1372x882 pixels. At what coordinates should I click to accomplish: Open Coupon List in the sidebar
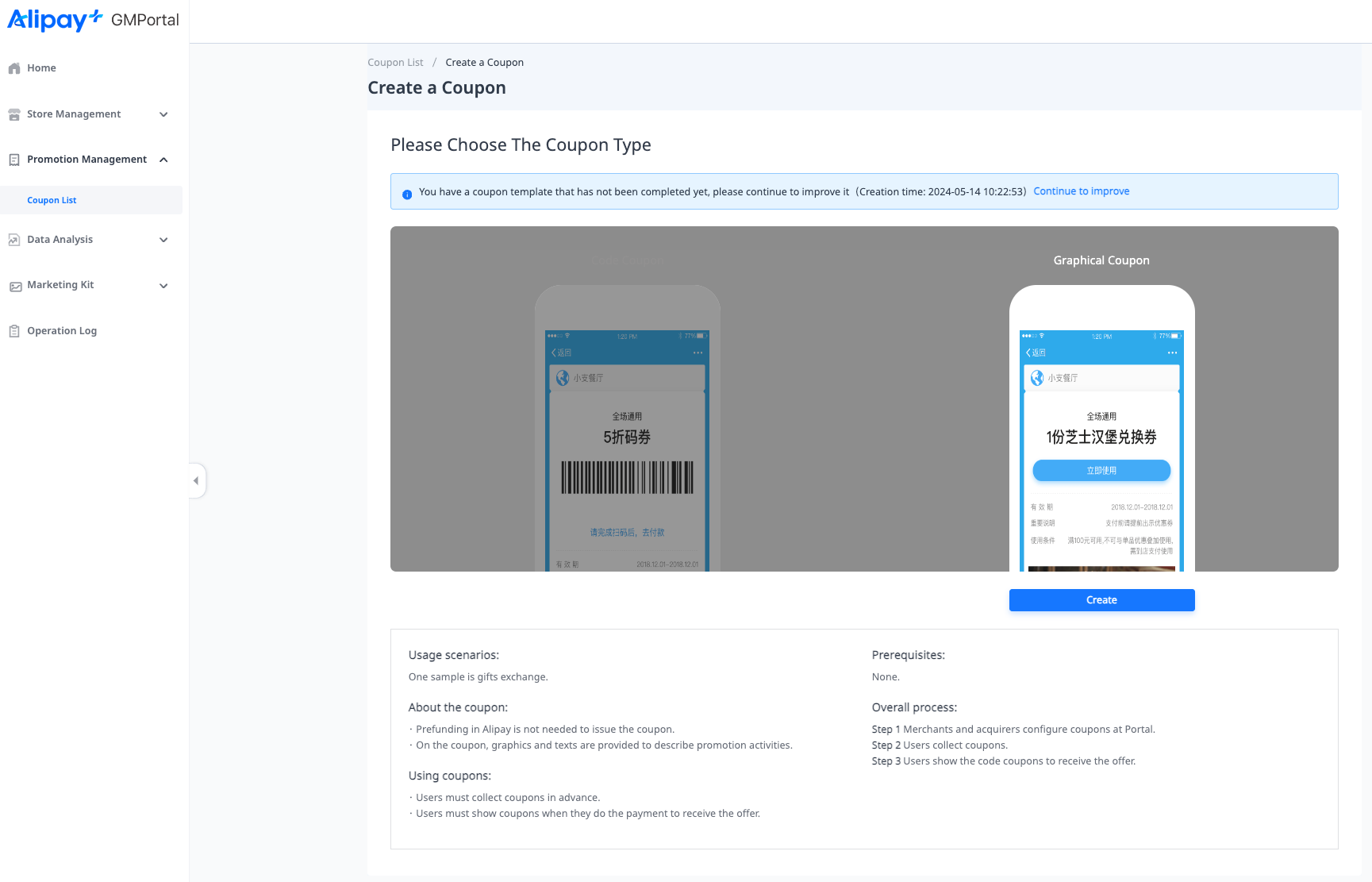[52, 200]
